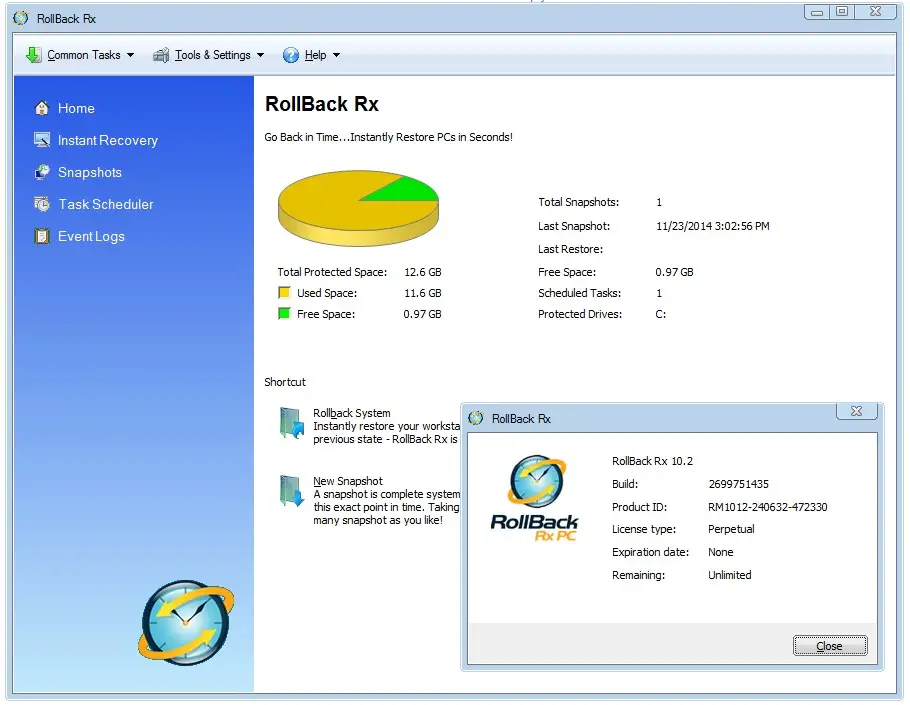Click the Common Tasks green arrow icon

pyautogui.click(x=34, y=55)
